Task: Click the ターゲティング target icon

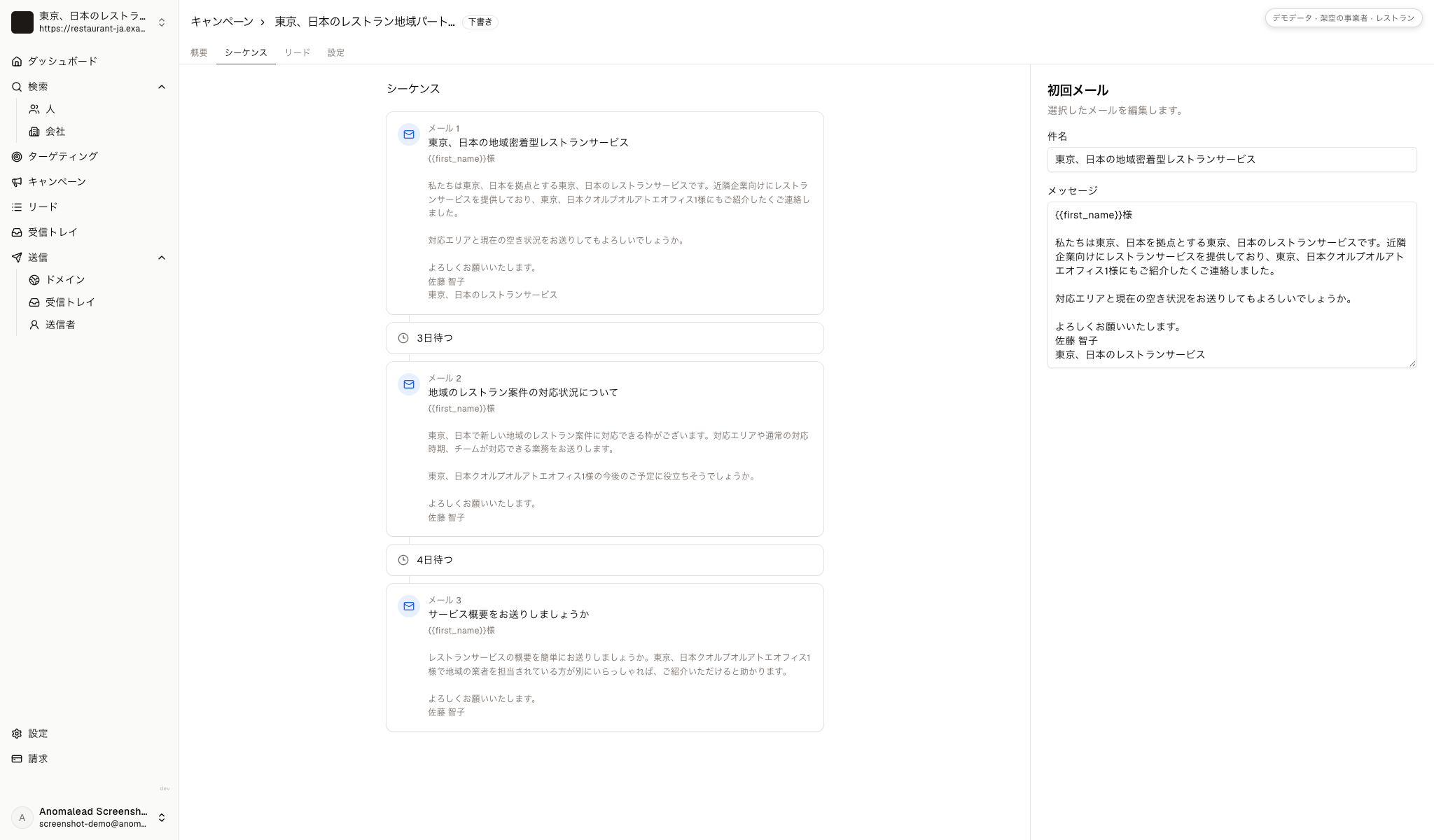Action: [x=17, y=157]
